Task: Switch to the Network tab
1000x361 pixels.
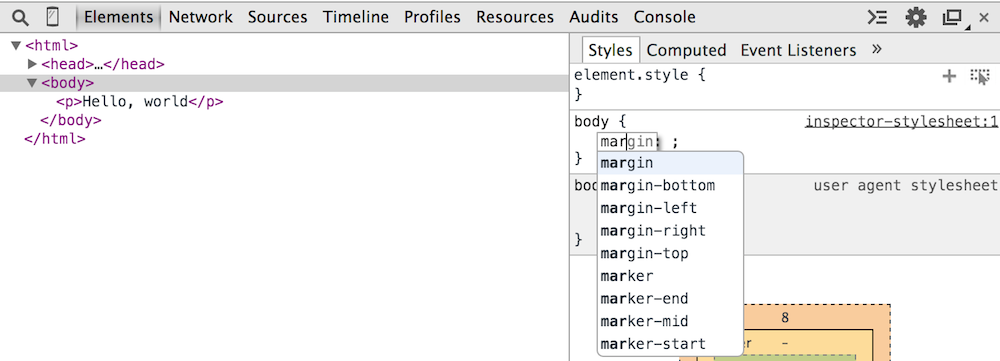Action: (200, 17)
